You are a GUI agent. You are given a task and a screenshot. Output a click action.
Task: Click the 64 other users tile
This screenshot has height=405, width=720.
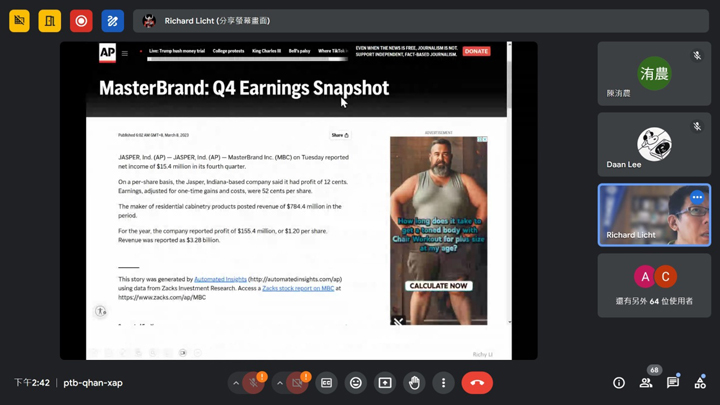[x=654, y=286]
